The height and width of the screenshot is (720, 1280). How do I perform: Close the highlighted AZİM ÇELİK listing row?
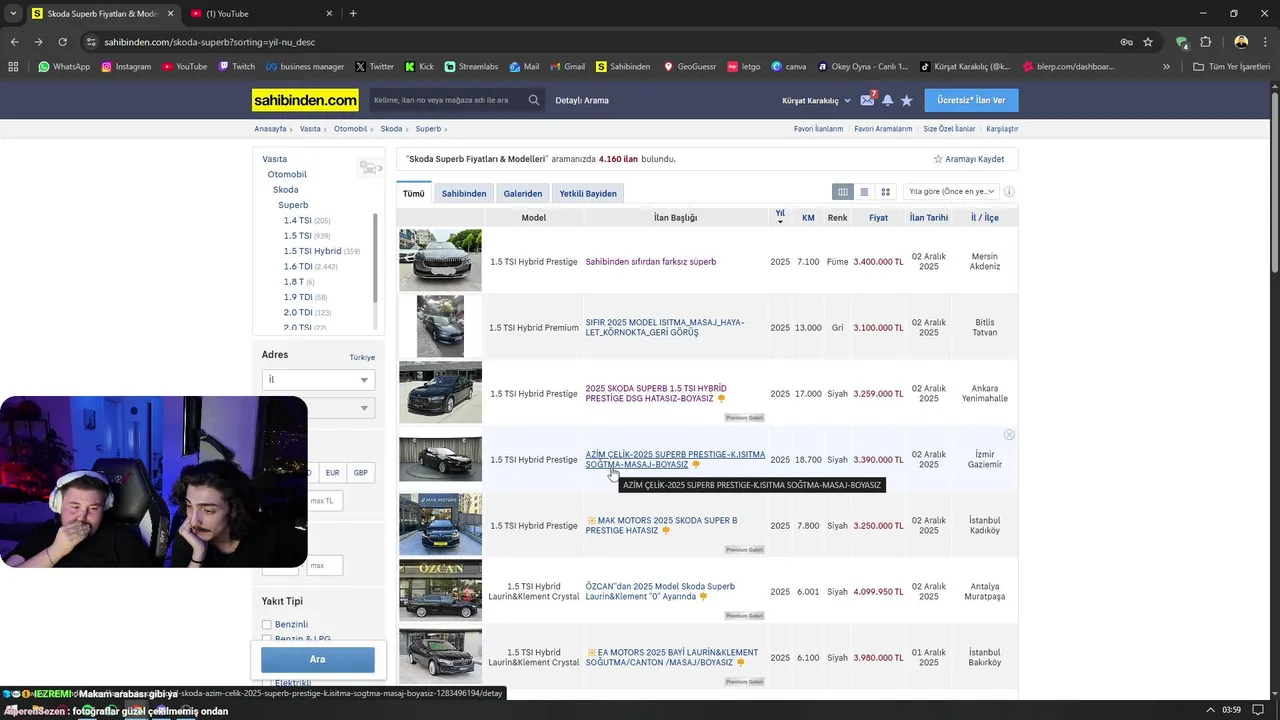[x=1009, y=435]
